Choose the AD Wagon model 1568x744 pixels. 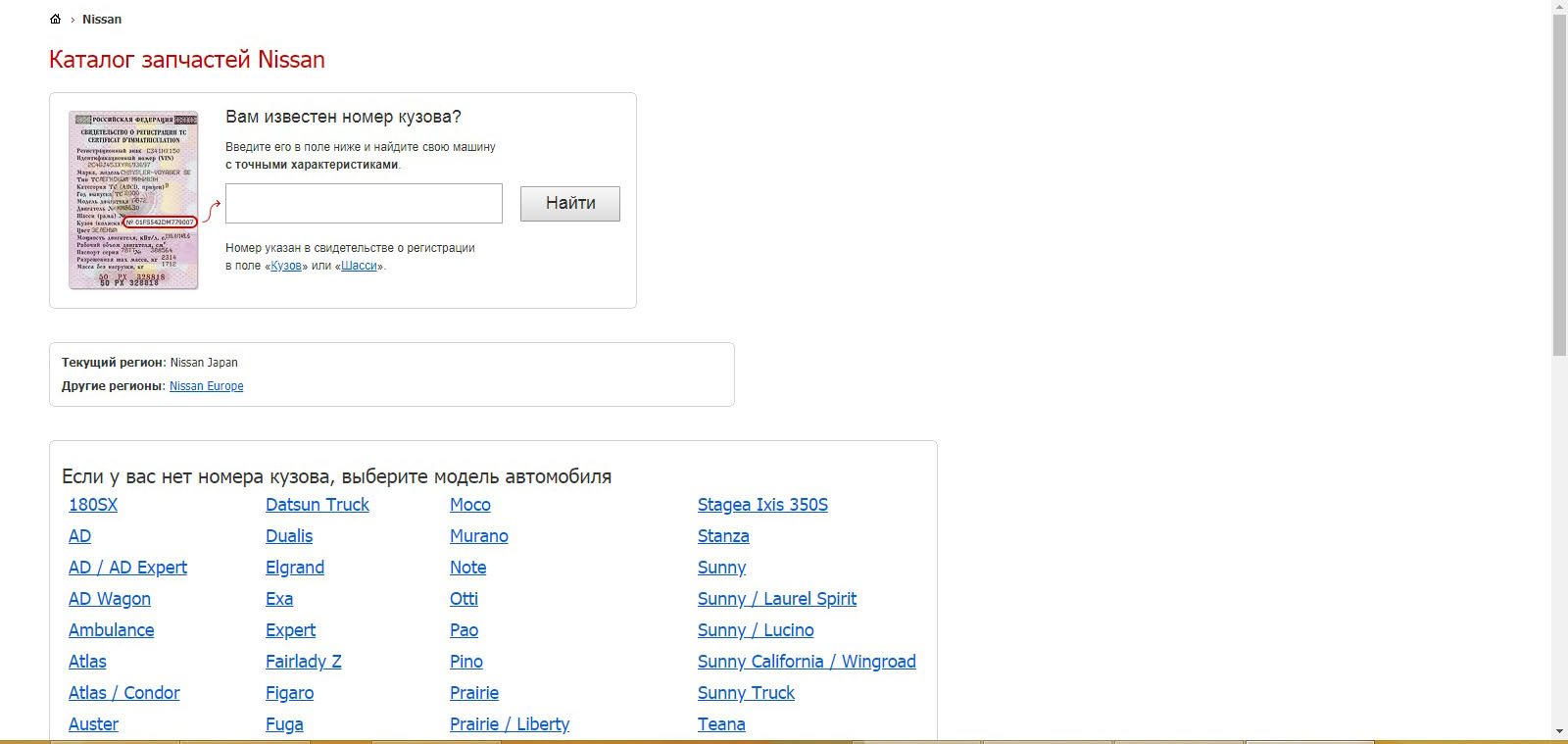click(110, 599)
